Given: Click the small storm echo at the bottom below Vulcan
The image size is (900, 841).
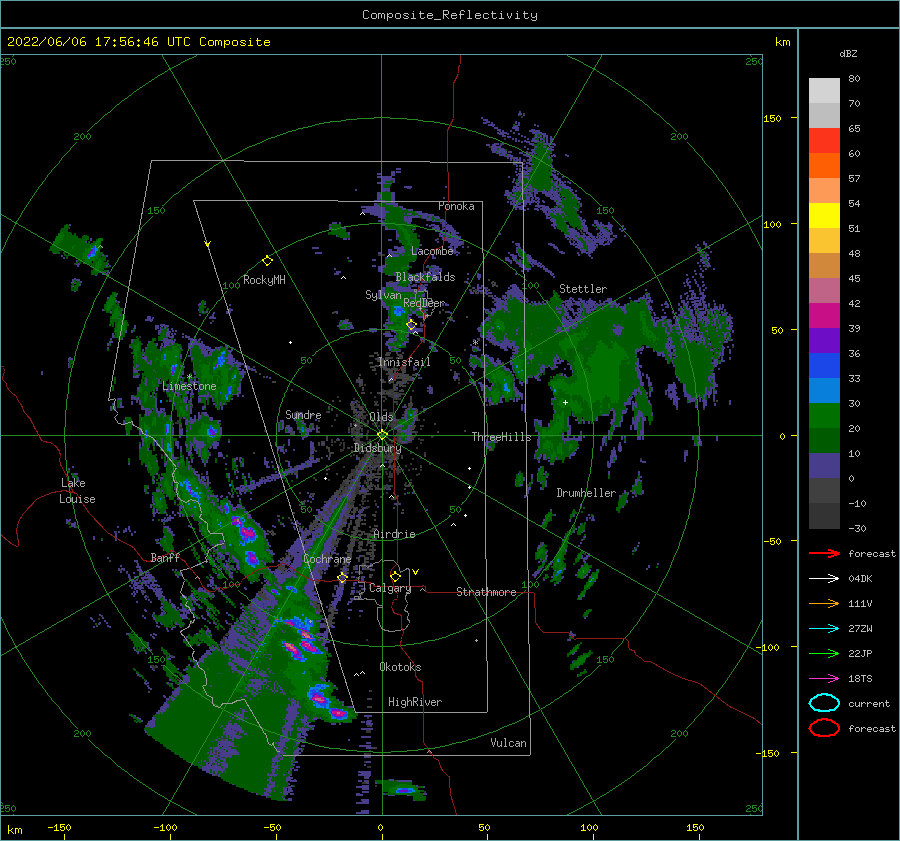Looking at the screenshot, I should pyautogui.click(x=404, y=790).
